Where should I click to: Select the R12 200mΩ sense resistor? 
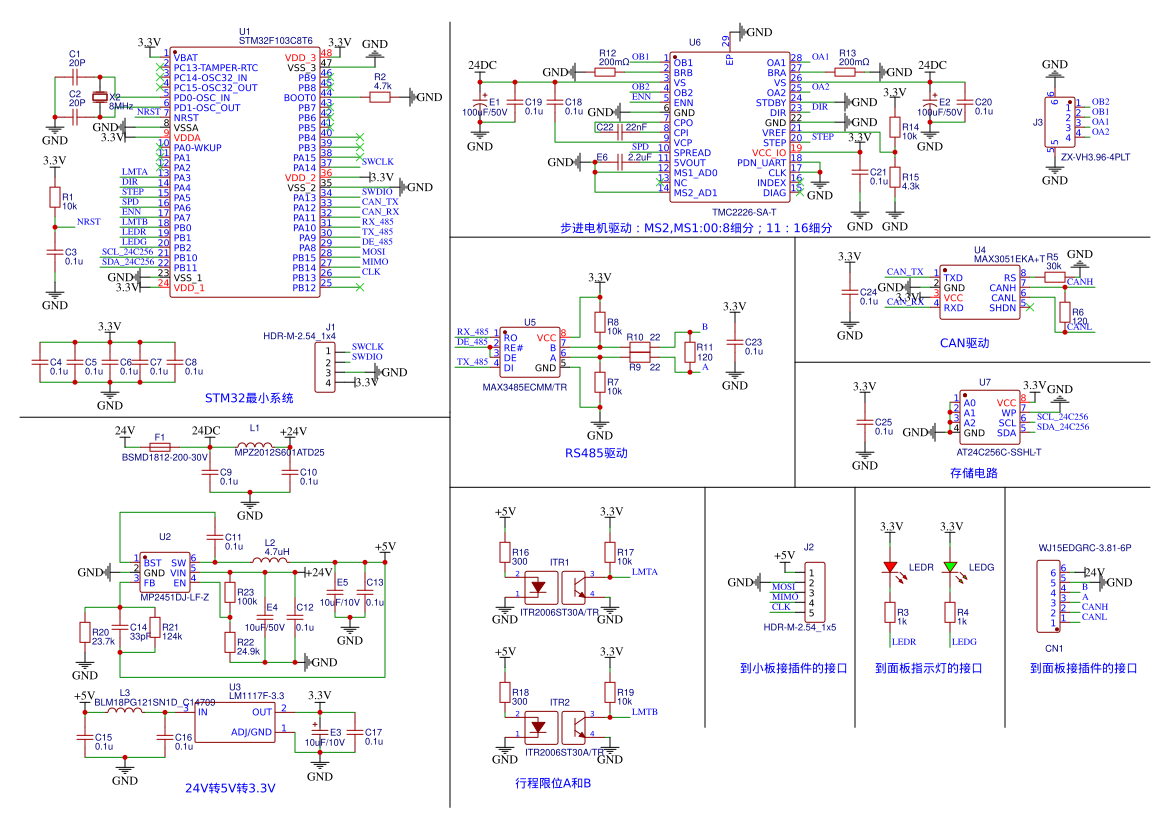pyautogui.click(x=605, y=72)
